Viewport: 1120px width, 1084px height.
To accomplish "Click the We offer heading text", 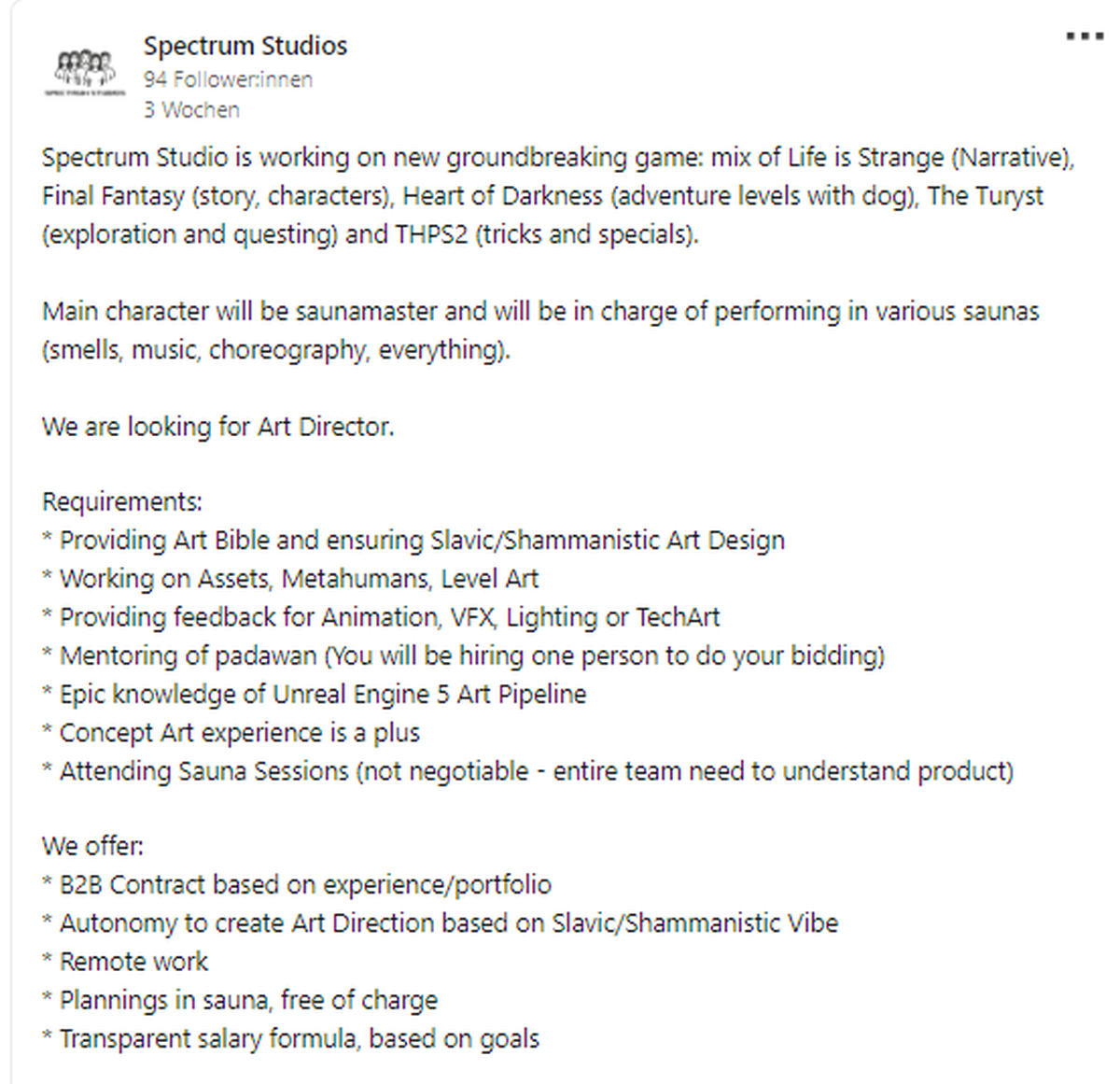I will point(93,847).
